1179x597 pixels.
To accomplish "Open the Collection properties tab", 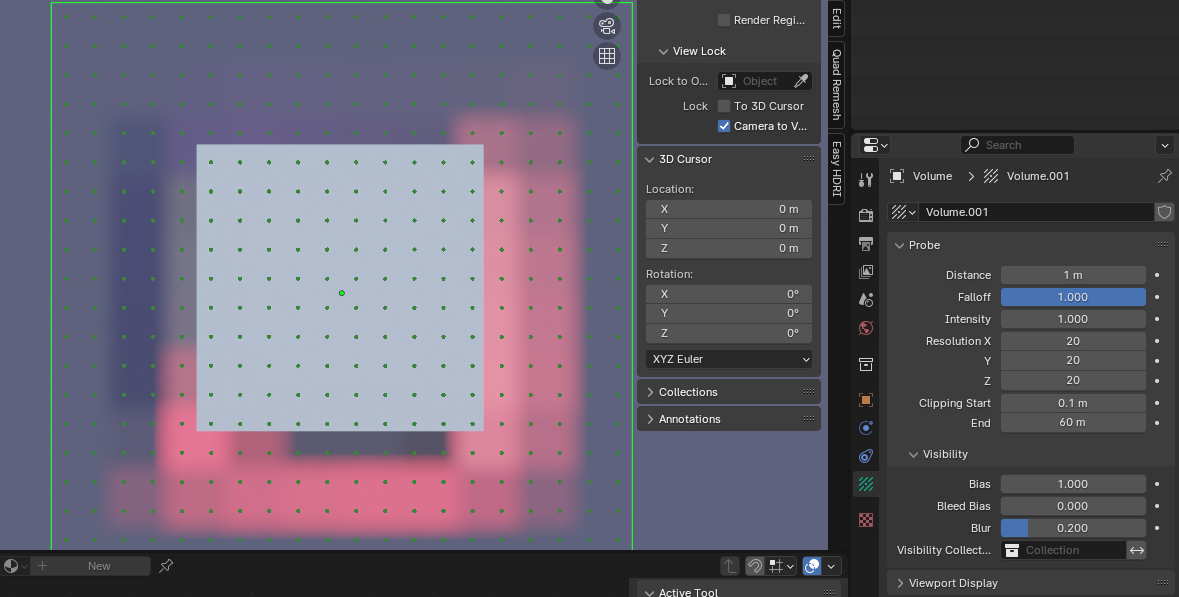I will (x=865, y=365).
